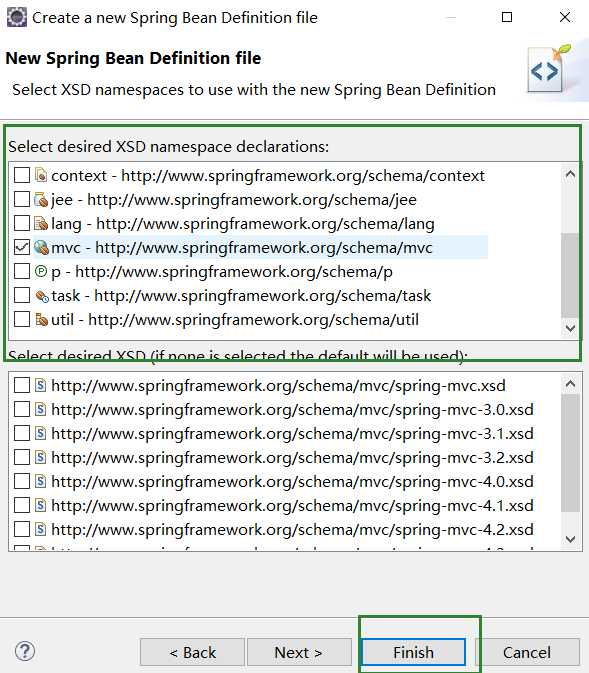Select the 'context - http://www.springframework.org/schema/context' row
The width and height of the screenshot is (589, 673).
[x=268, y=175]
